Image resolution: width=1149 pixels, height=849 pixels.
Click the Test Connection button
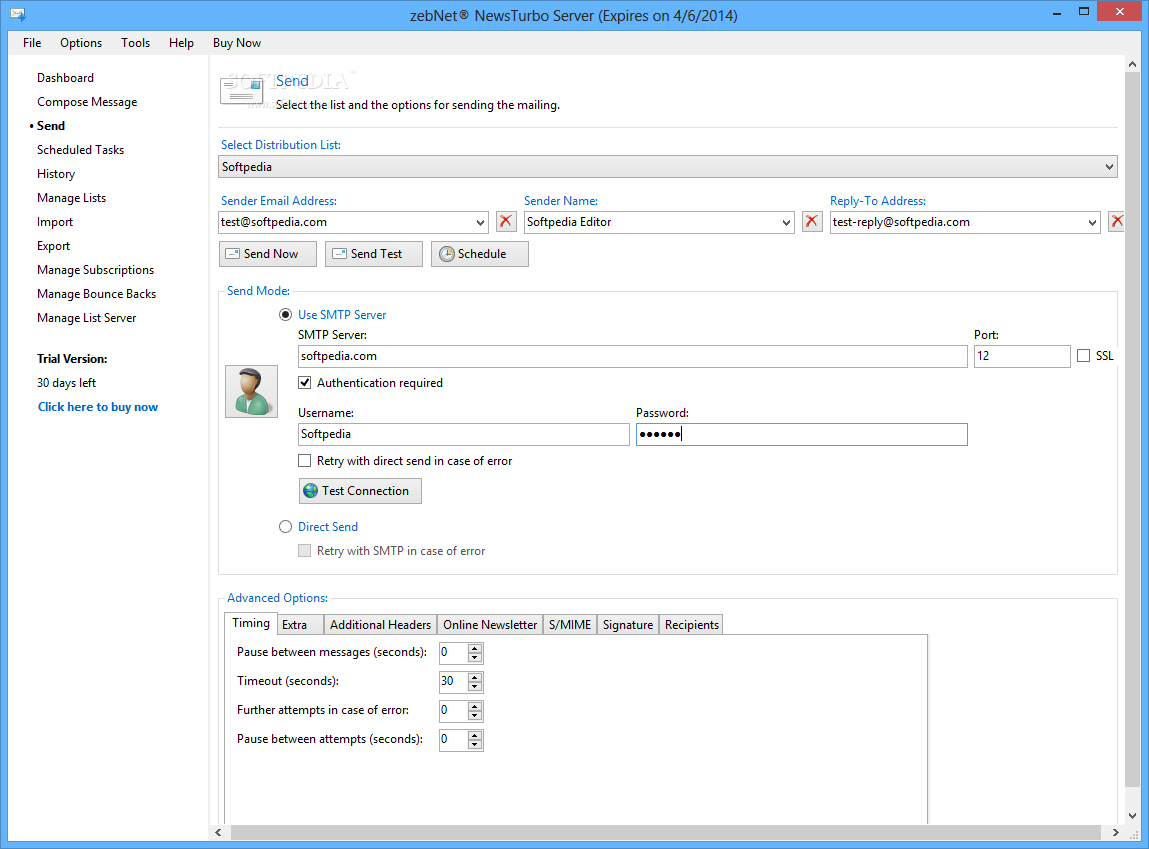[x=360, y=491]
